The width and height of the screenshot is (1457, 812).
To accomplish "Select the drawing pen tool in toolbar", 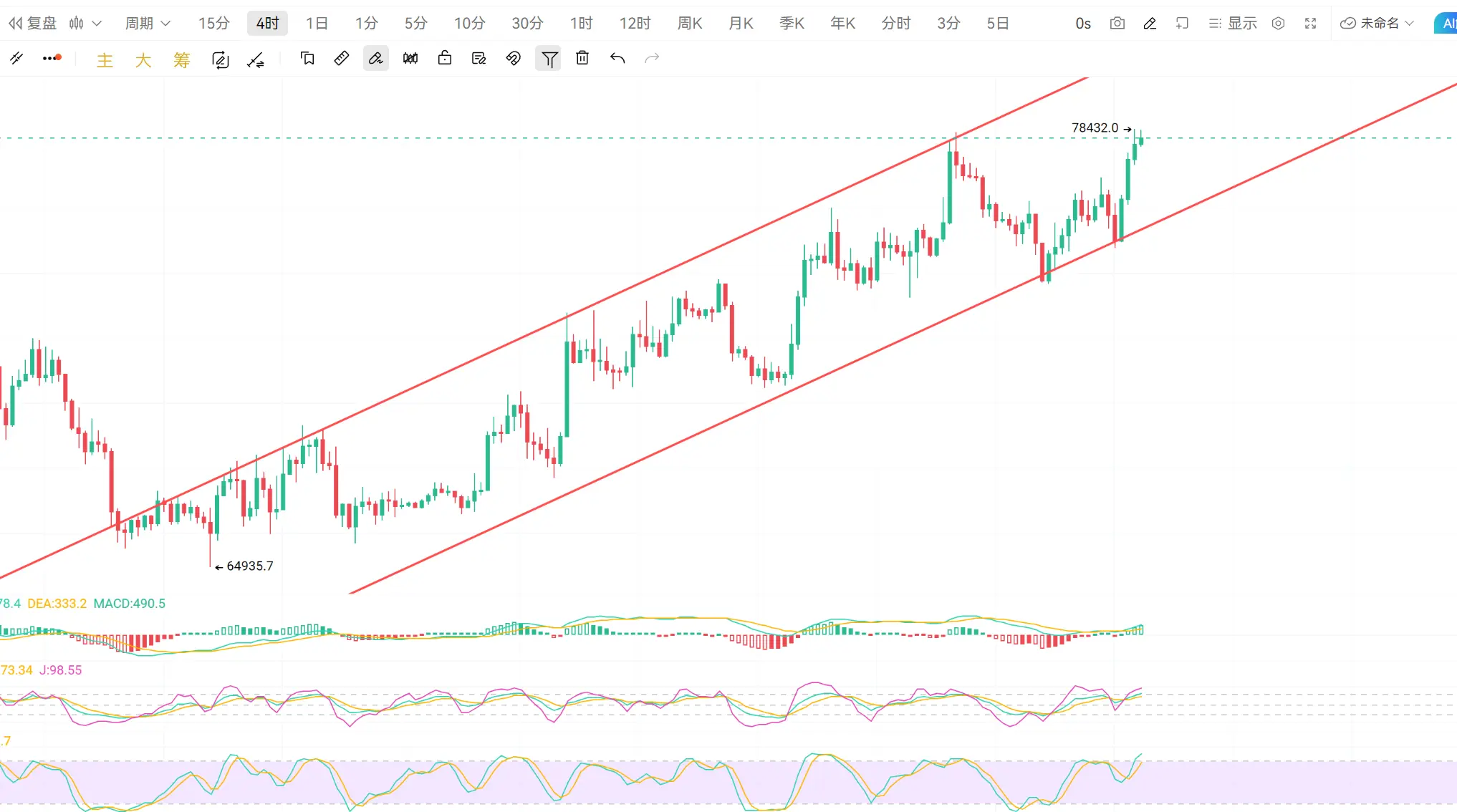I will 375,59.
